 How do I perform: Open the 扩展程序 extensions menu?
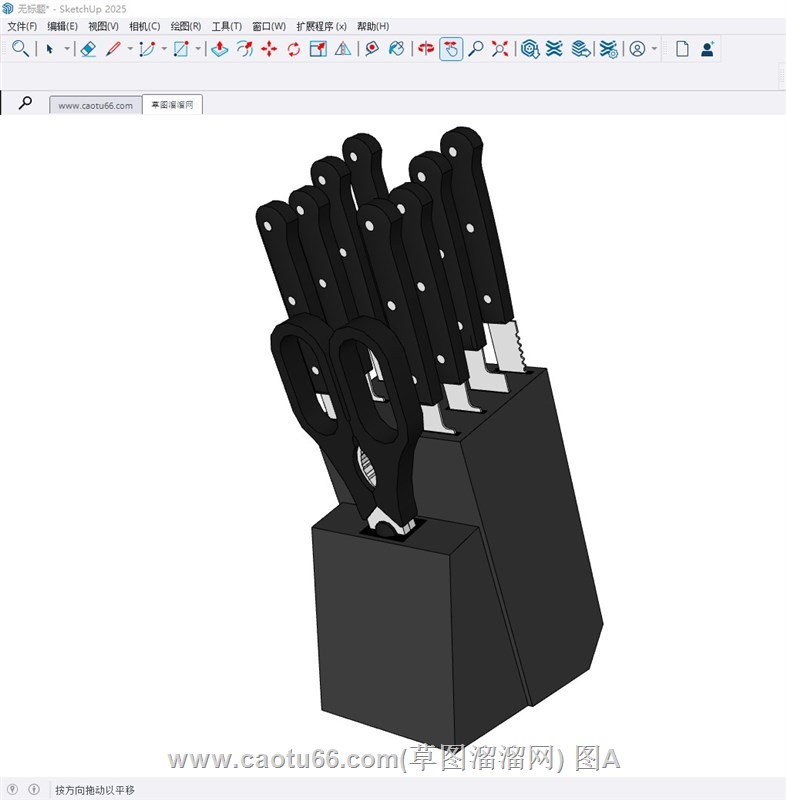321,26
